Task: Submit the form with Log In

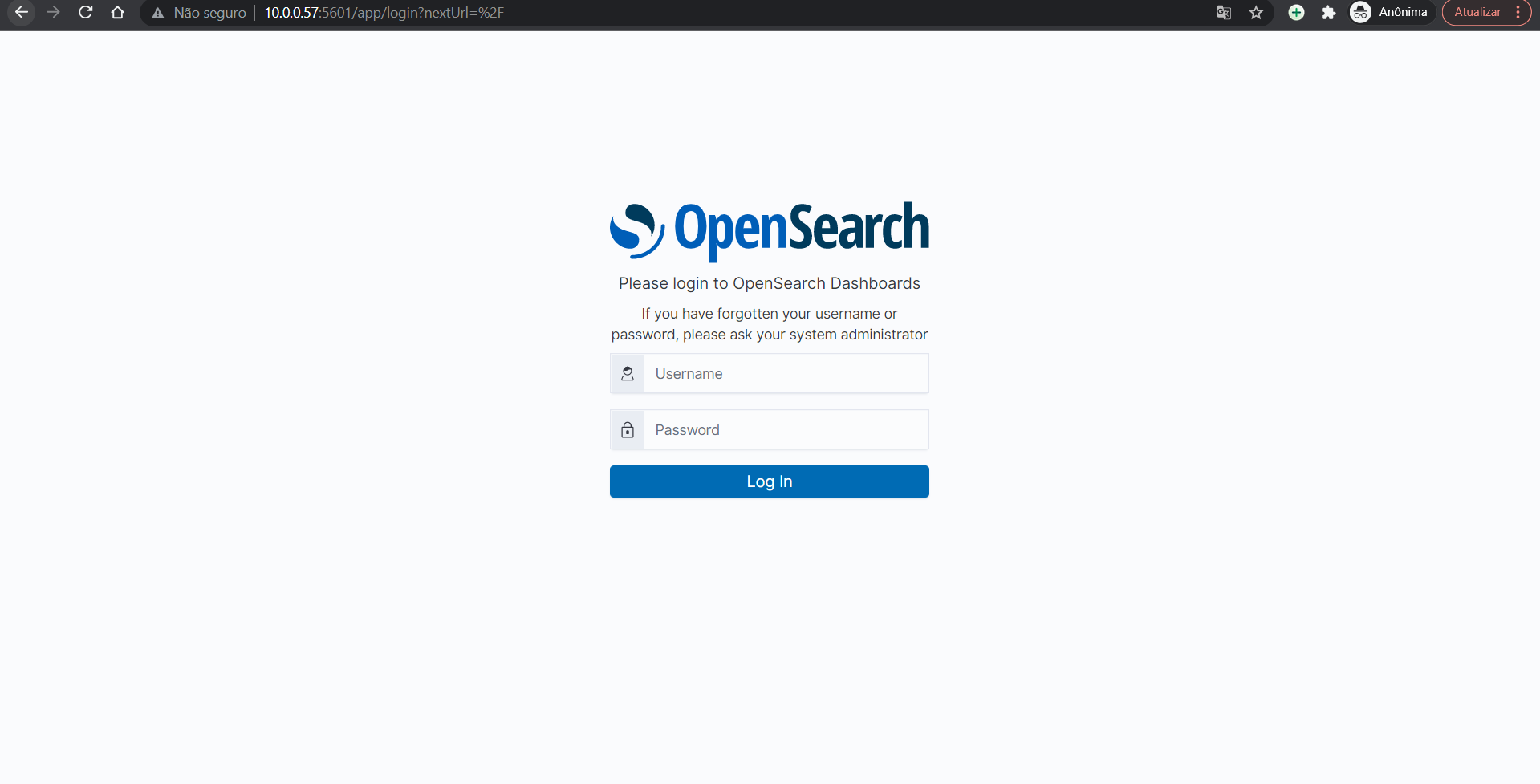Action: 770,481
